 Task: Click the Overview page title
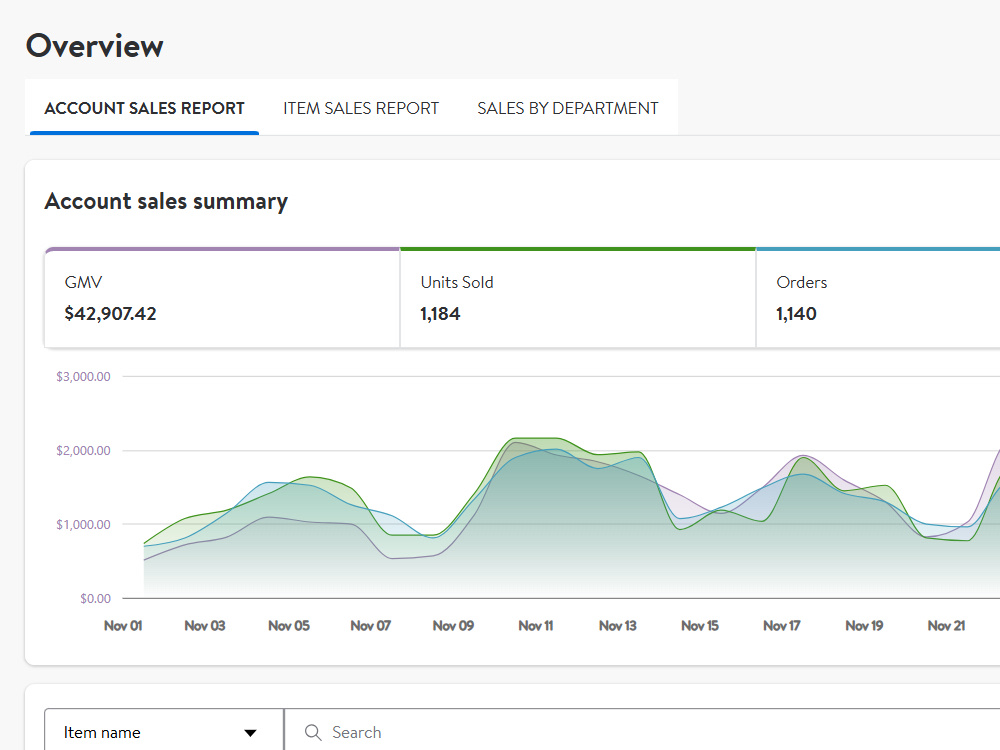(94, 46)
